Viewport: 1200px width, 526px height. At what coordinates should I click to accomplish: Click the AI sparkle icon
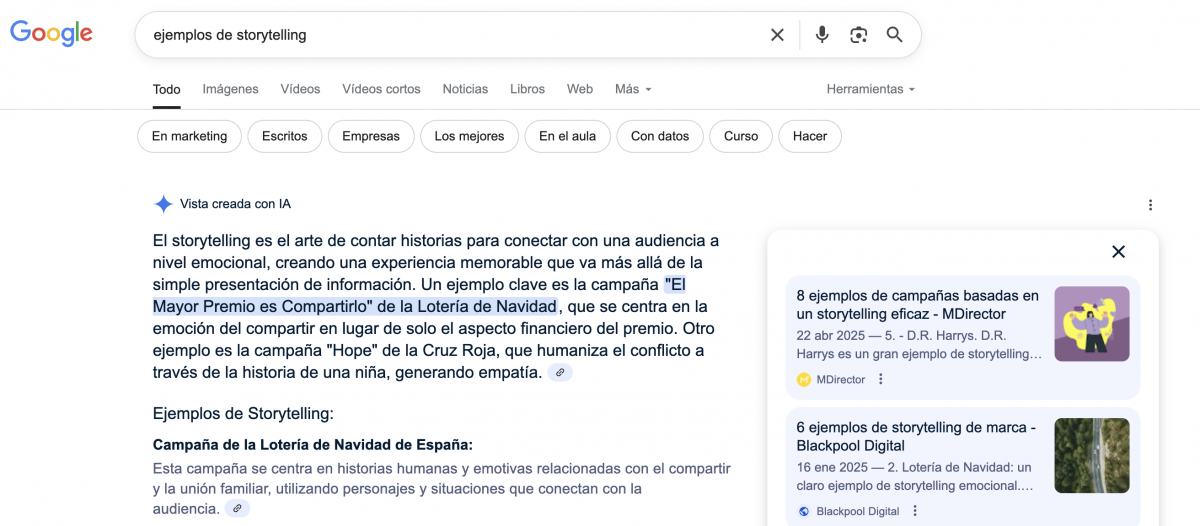click(x=163, y=204)
